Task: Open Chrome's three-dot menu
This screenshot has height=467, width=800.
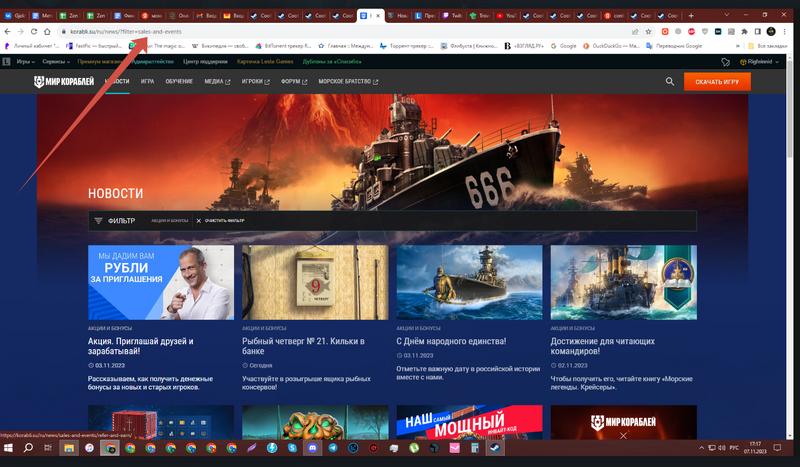Action: pos(784,32)
